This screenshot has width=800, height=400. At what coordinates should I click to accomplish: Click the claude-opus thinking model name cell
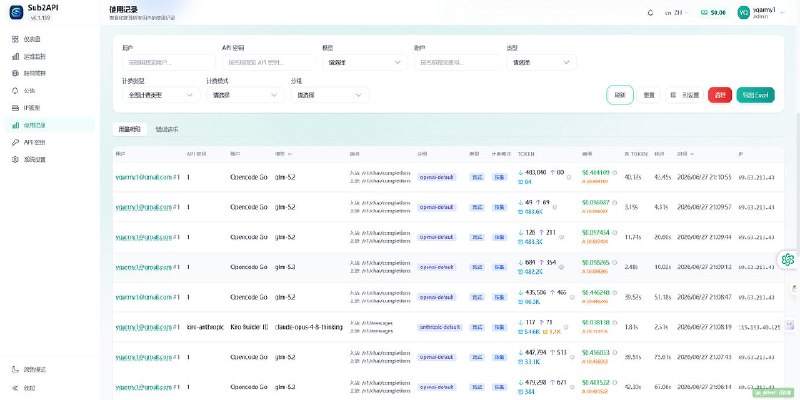[x=309, y=327]
